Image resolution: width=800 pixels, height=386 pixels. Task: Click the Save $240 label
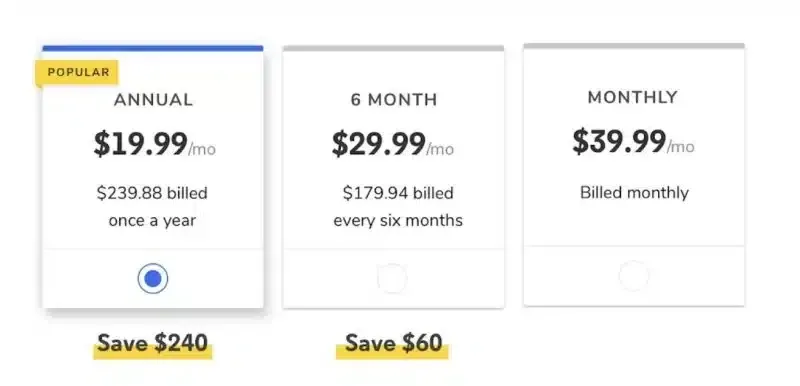pos(153,343)
